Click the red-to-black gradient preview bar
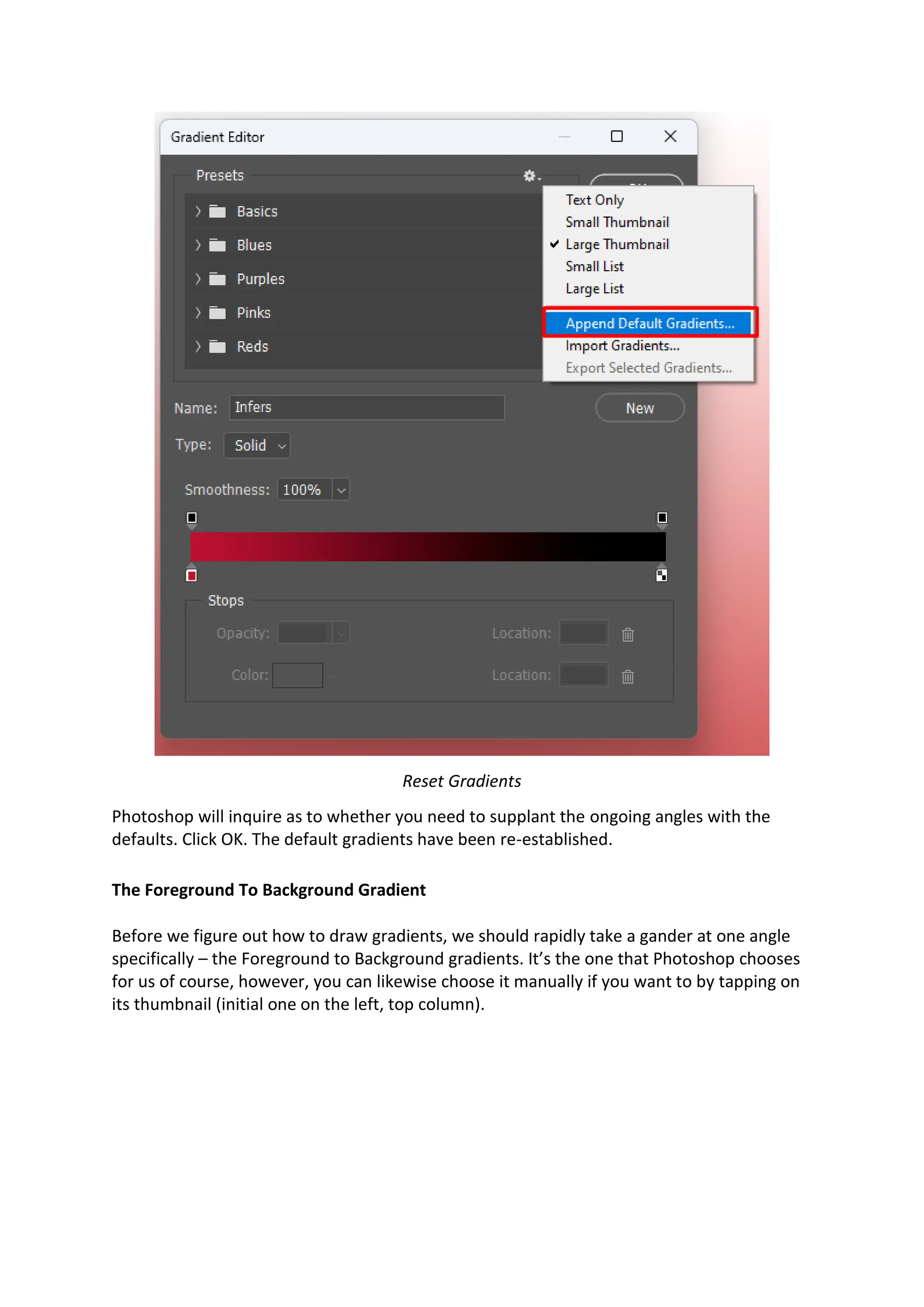Image resolution: width=924 pixels, height=1307 pixels. (x=428, y=547)
